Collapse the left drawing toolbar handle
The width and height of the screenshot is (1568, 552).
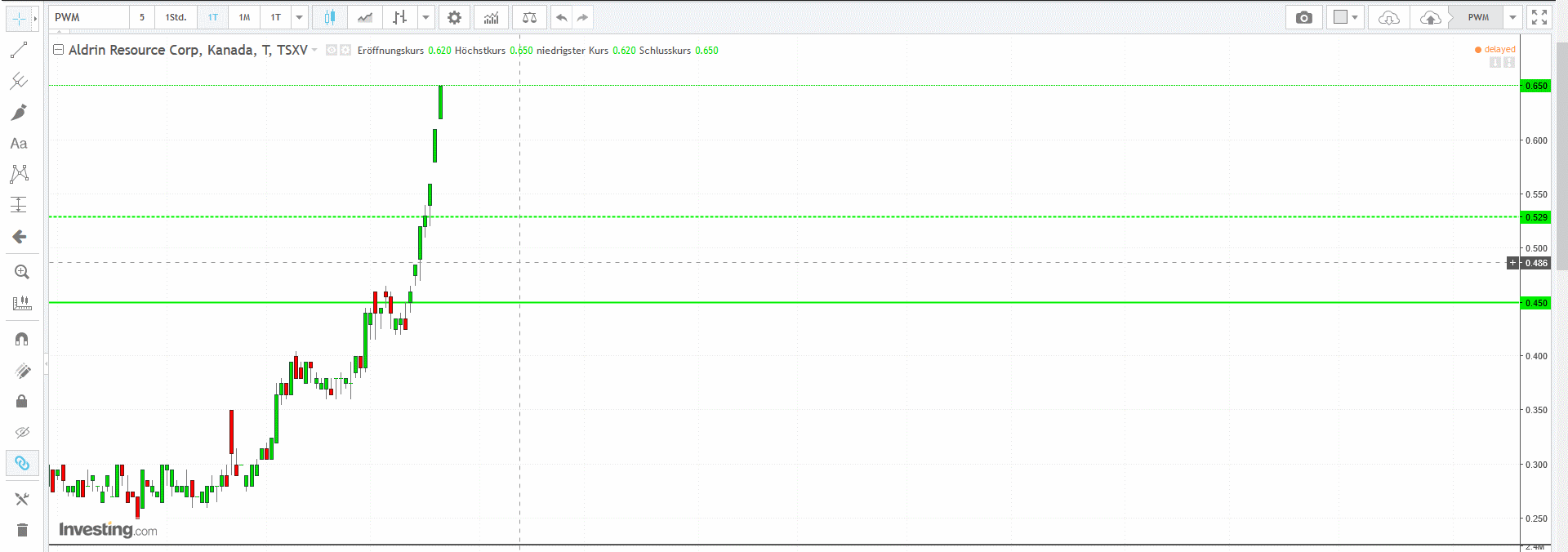click(x=46, y=363)
